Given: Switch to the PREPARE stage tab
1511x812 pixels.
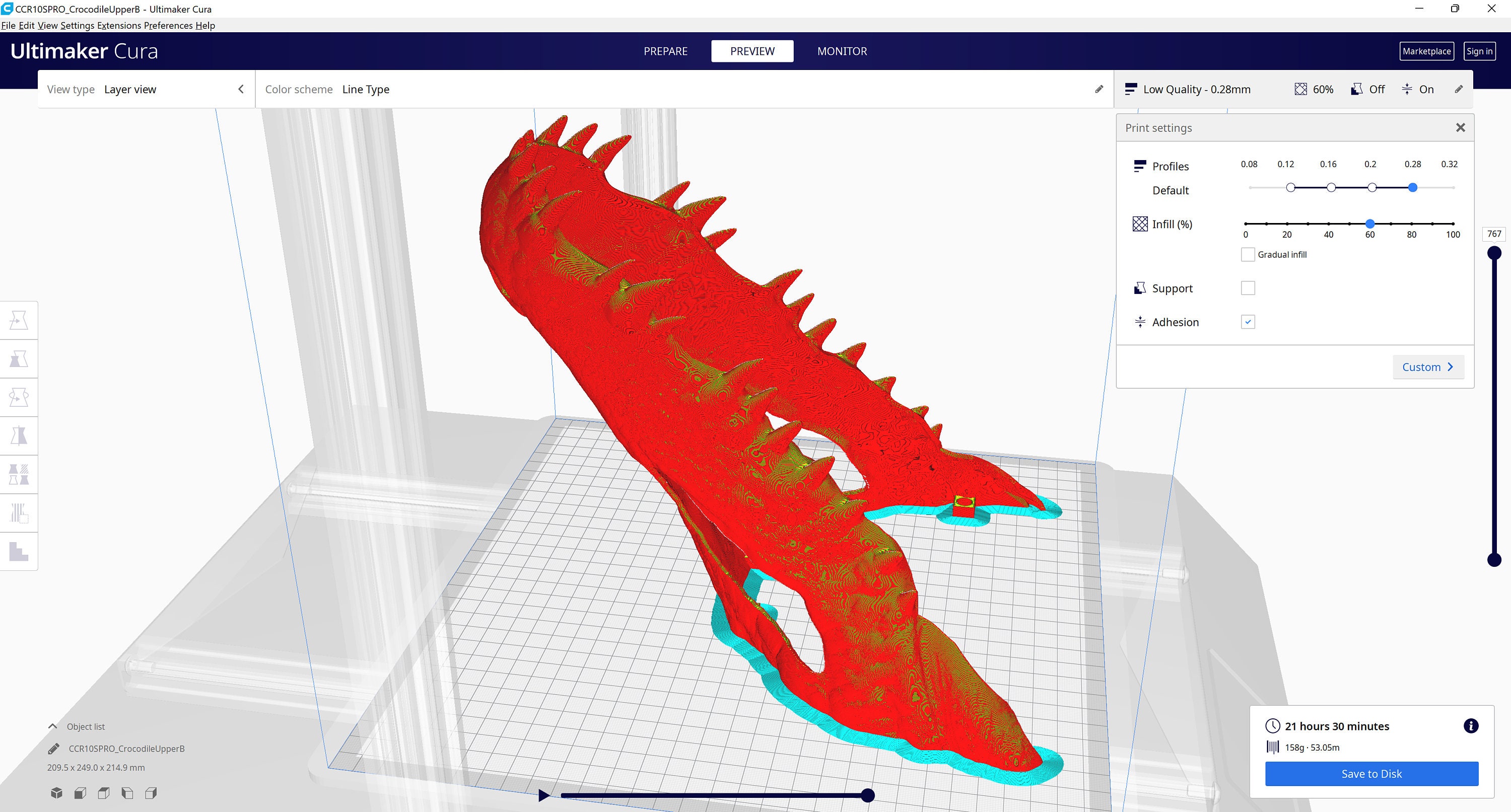Looking at the screenshot, I should coord(665,51).
